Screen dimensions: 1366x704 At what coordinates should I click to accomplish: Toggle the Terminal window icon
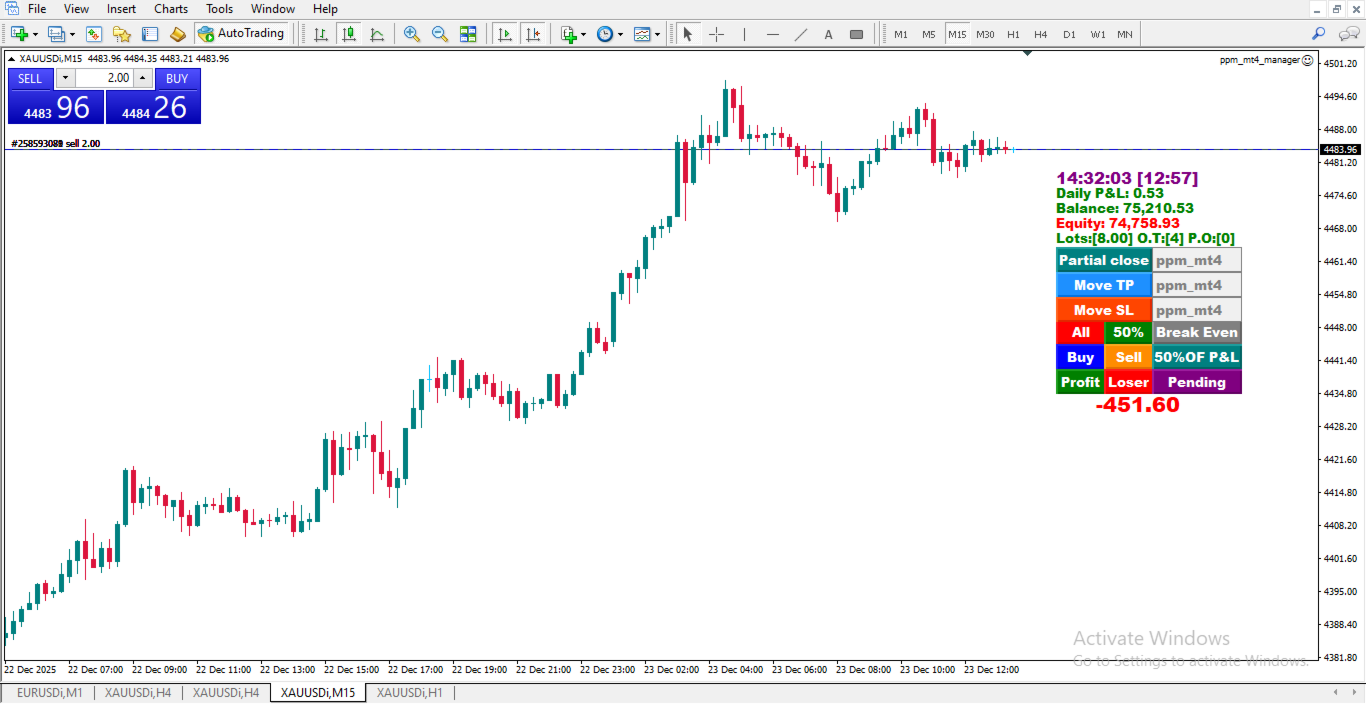[x=149, y=34]
